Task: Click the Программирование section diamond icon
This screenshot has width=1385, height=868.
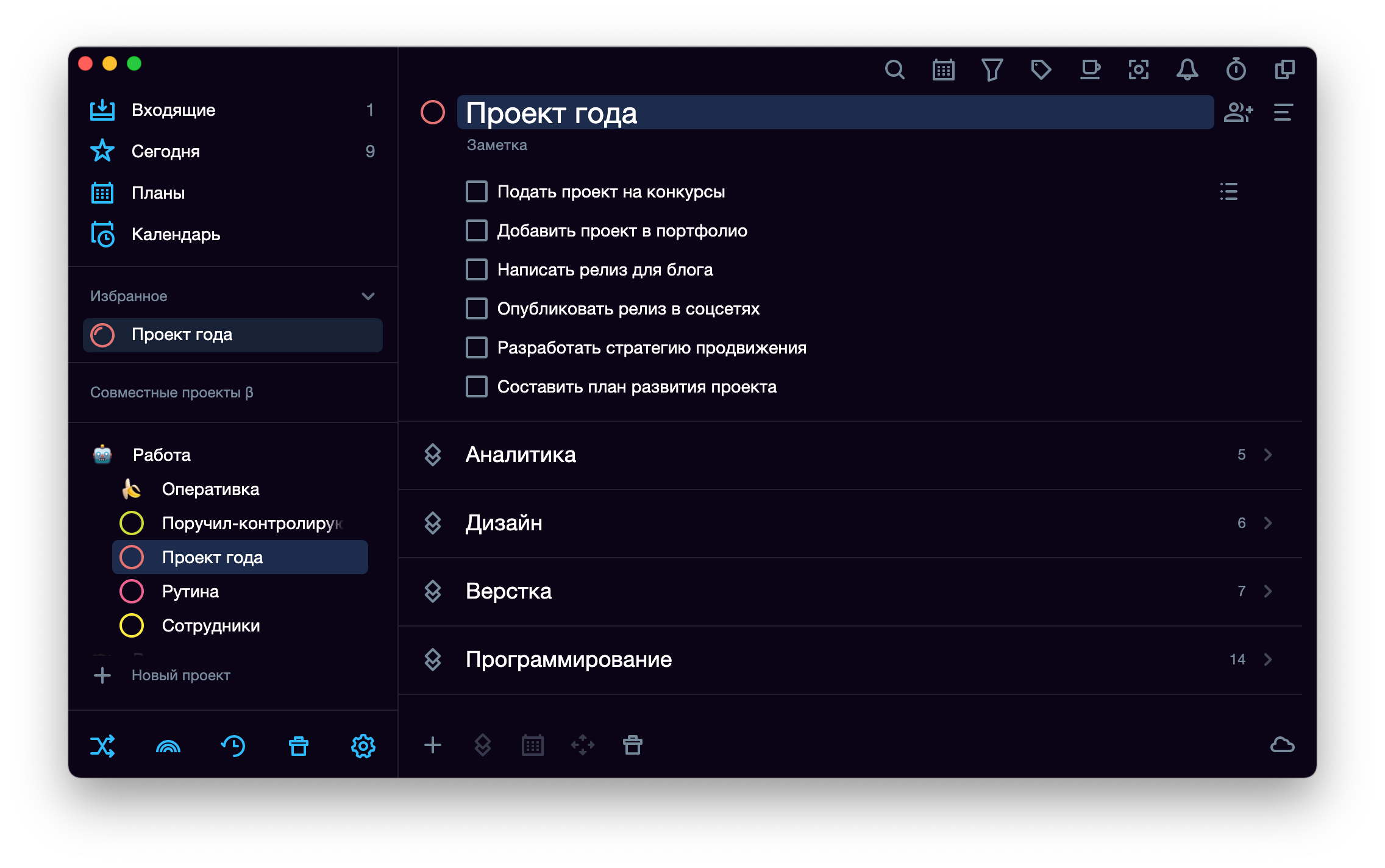Action: [433, 660]
